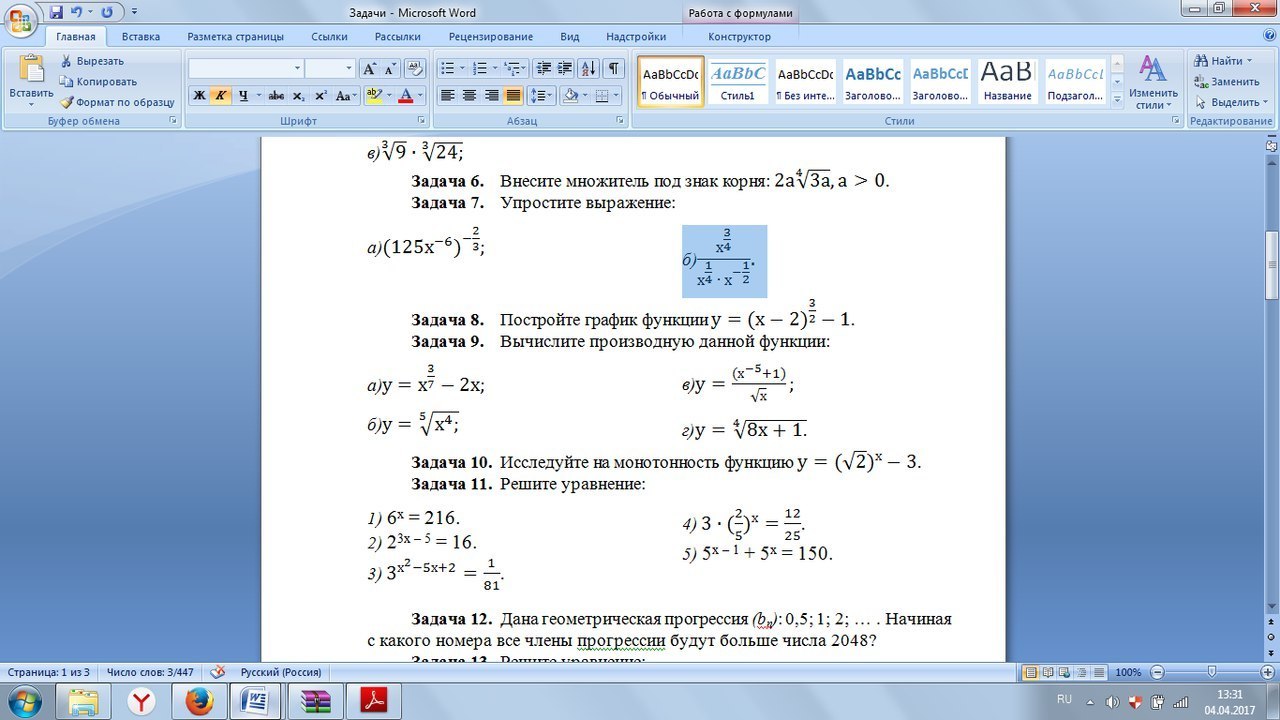Screen dimensions: 1280x720
Task: Center the text alignment
Action: coord(469,96)
